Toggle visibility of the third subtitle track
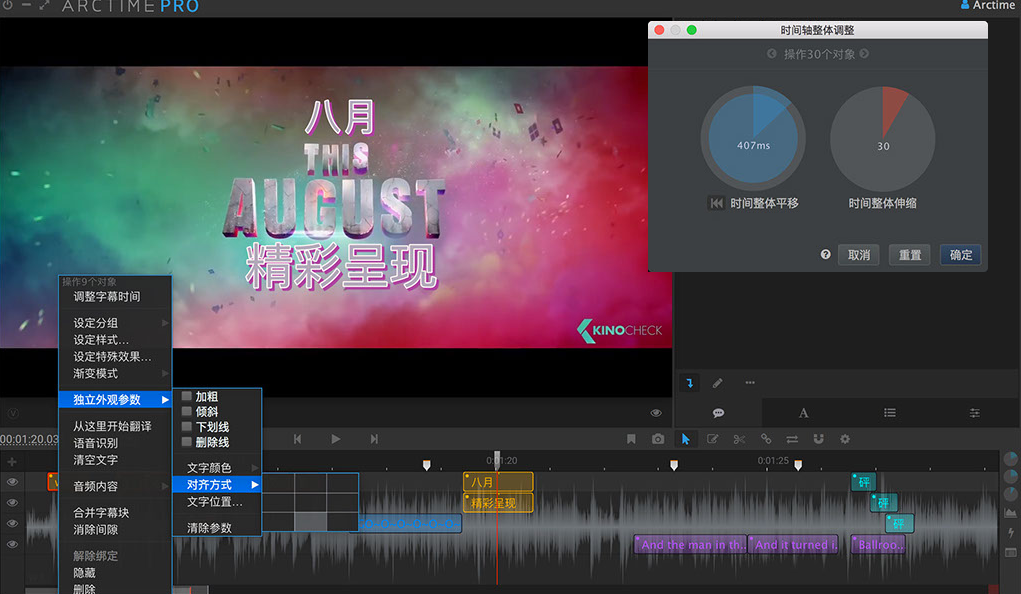 coord(12,524)
